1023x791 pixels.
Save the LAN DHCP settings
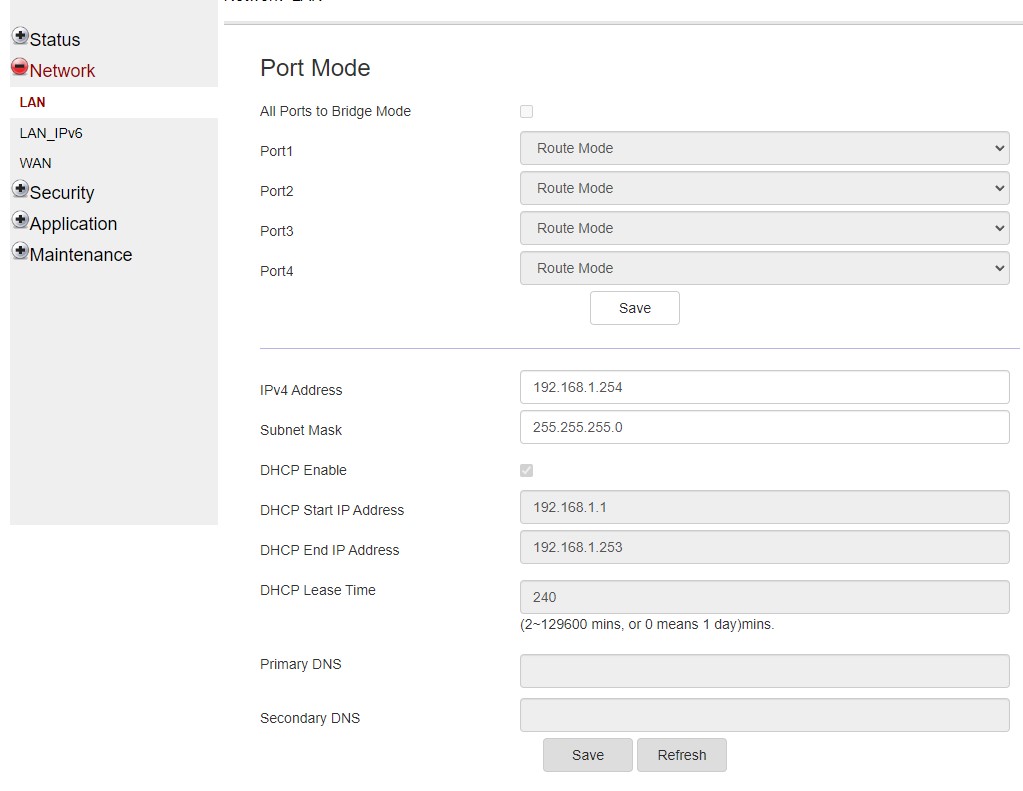pyautogui.click(x=587, y=755)
